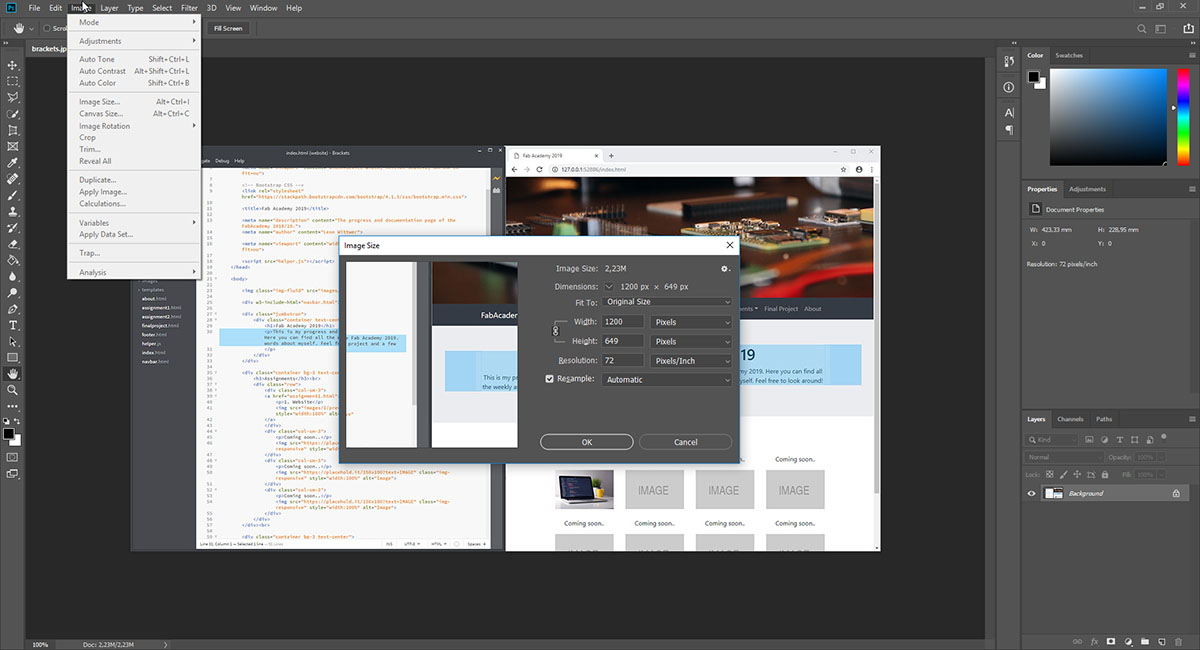The image size is (1200, 650).
Task: Select the Move tool
Action: coord(13,65)
